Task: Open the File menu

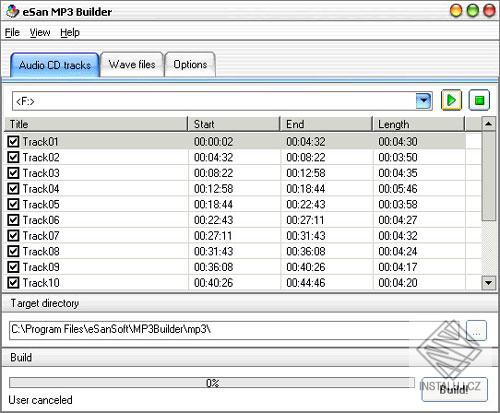Action: click(12, 32)
